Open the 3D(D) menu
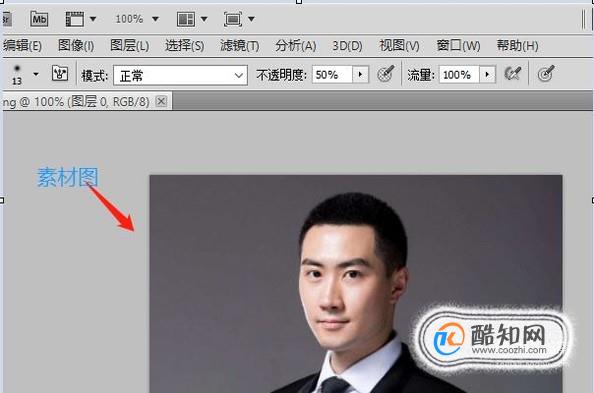The image size is (594, 393). click(347, 46)
